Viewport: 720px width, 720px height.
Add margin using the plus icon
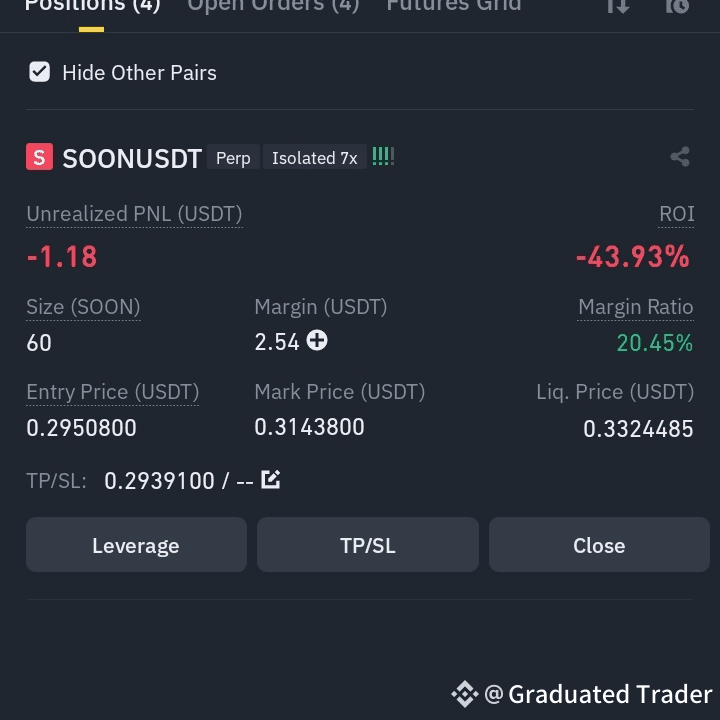click(317, 341)
